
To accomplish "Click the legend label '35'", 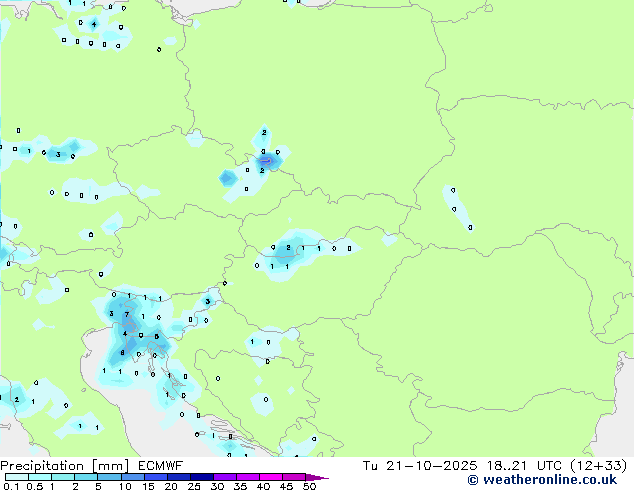I will 240,486.
